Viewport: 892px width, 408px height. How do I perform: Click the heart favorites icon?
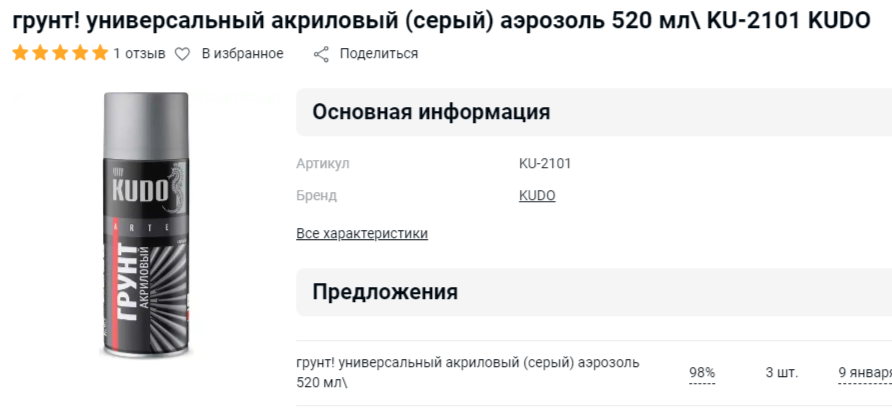coord(182,54)
